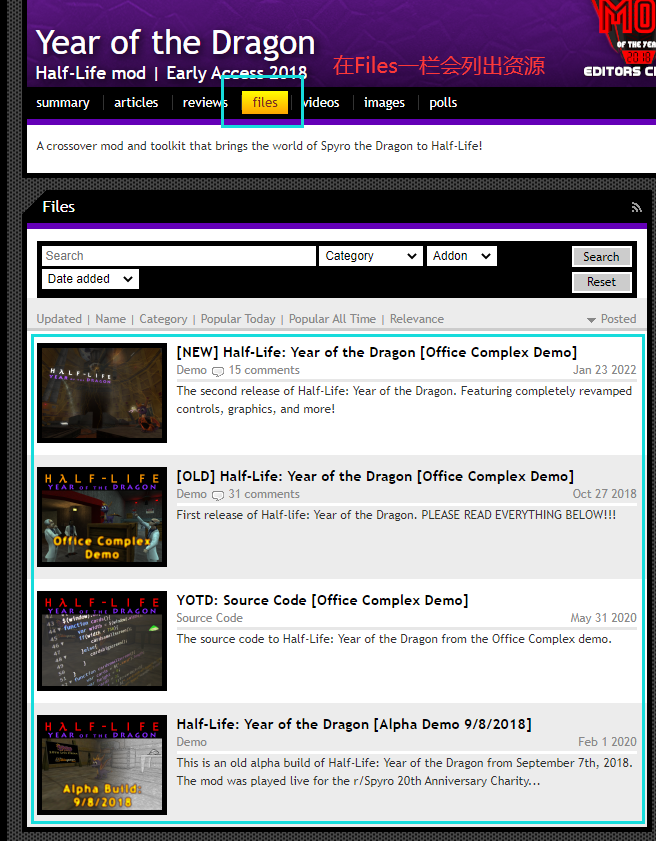Click comment bubble icon next to 15 comments
This screenshot has height=841, width=656.
218,371
